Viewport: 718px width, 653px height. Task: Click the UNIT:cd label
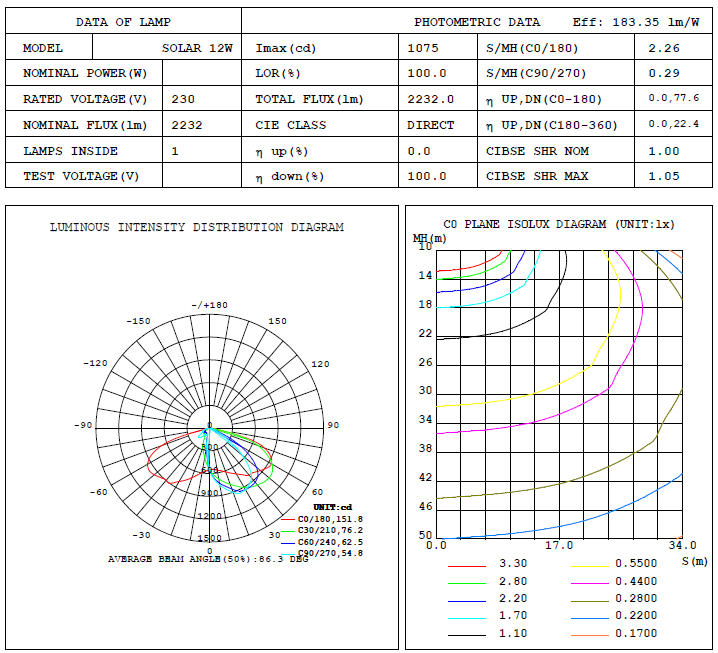point(333,507)
